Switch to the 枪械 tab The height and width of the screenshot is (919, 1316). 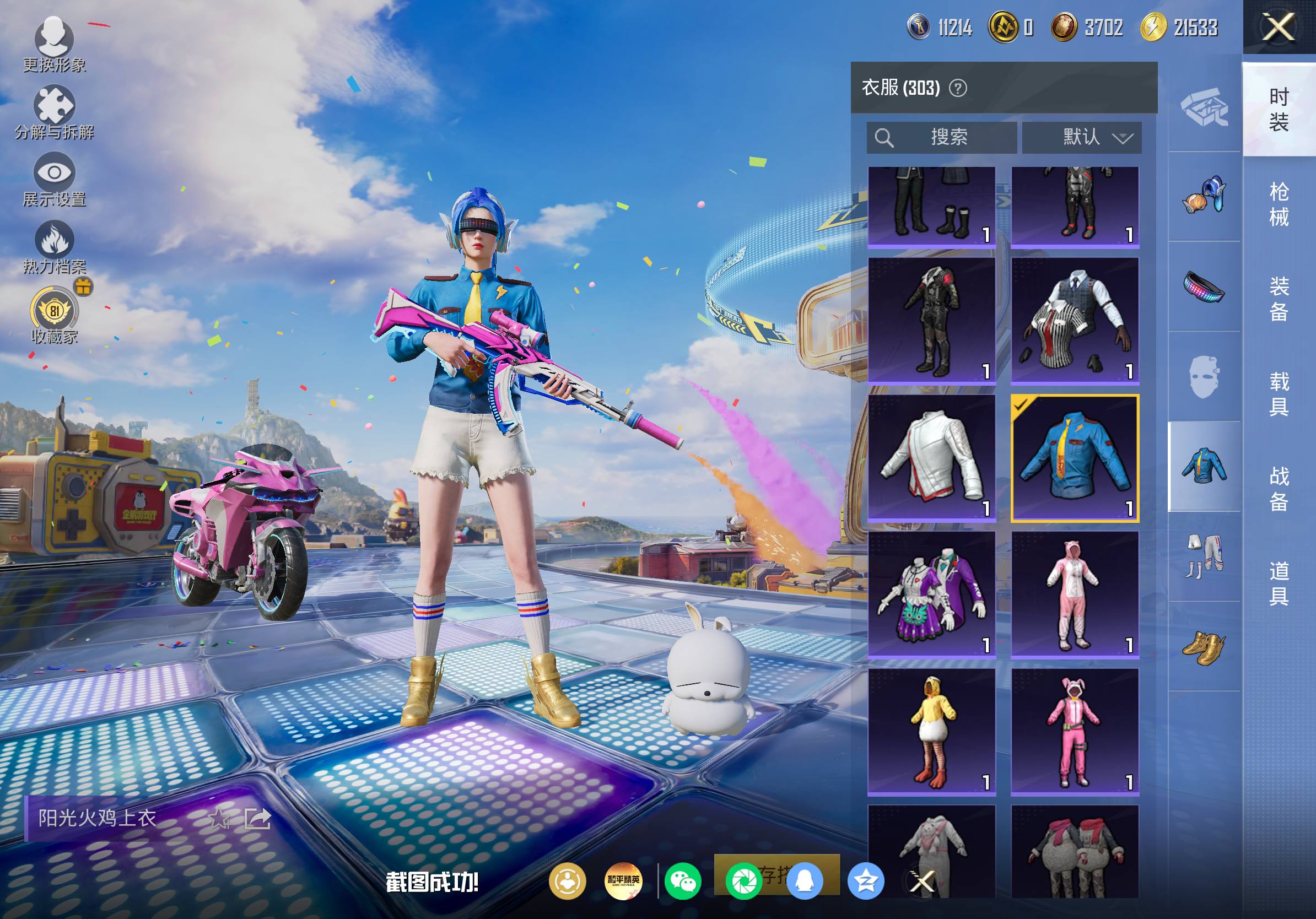[1279, 204]
